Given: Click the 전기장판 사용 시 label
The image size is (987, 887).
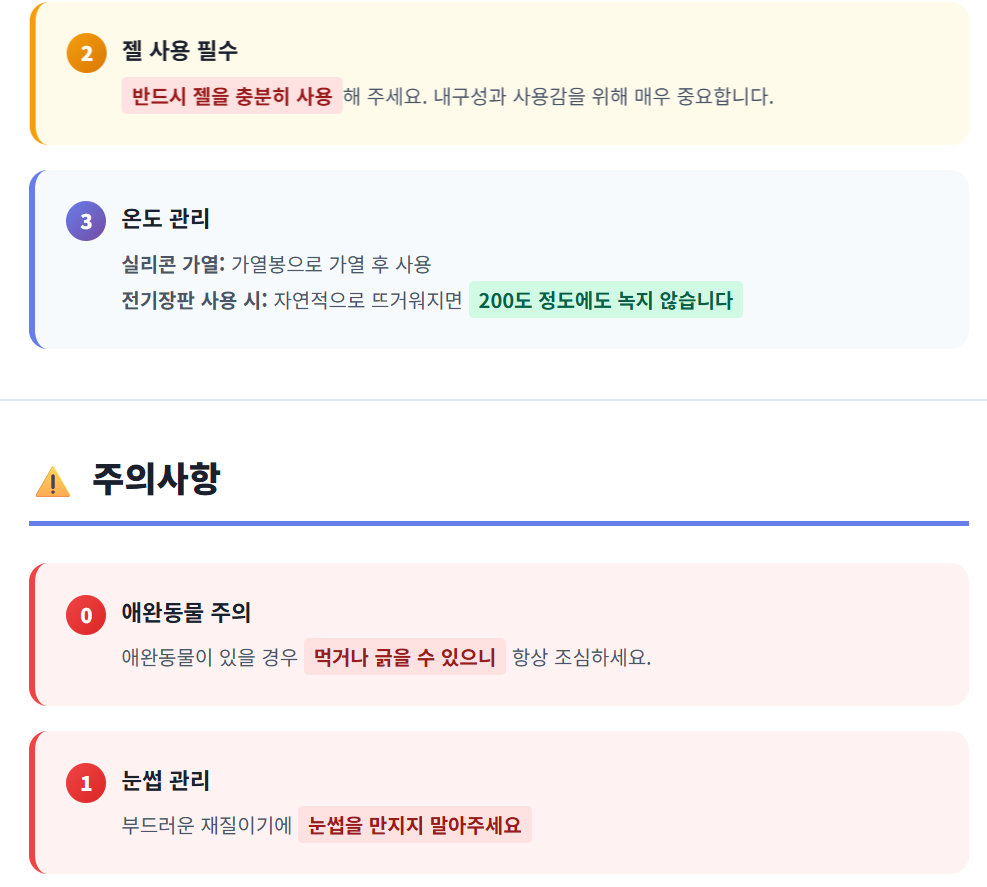Looking at the screenshot, I should [x=194, y=300].
